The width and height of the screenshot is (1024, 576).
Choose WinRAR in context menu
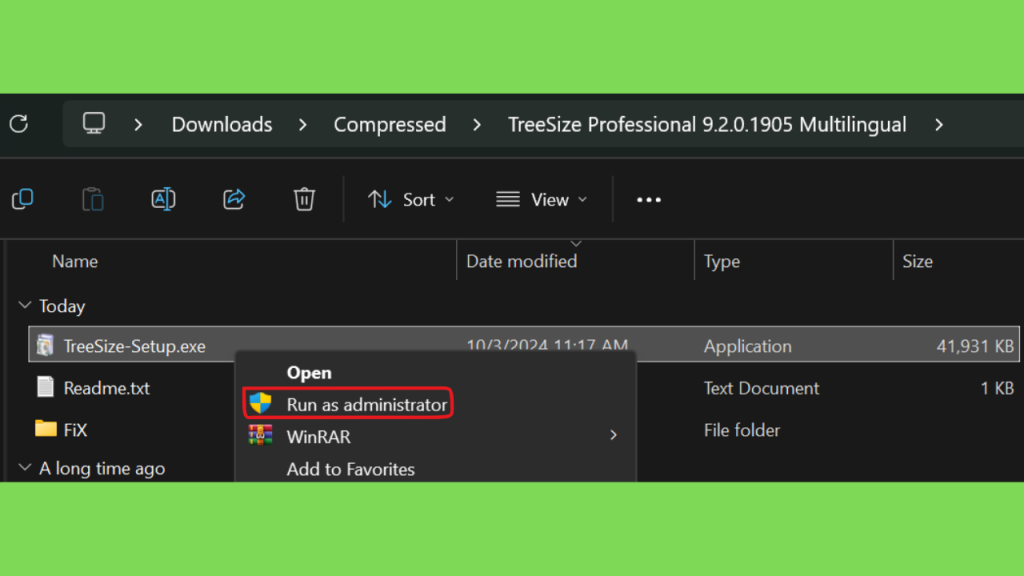click(318, 436)
